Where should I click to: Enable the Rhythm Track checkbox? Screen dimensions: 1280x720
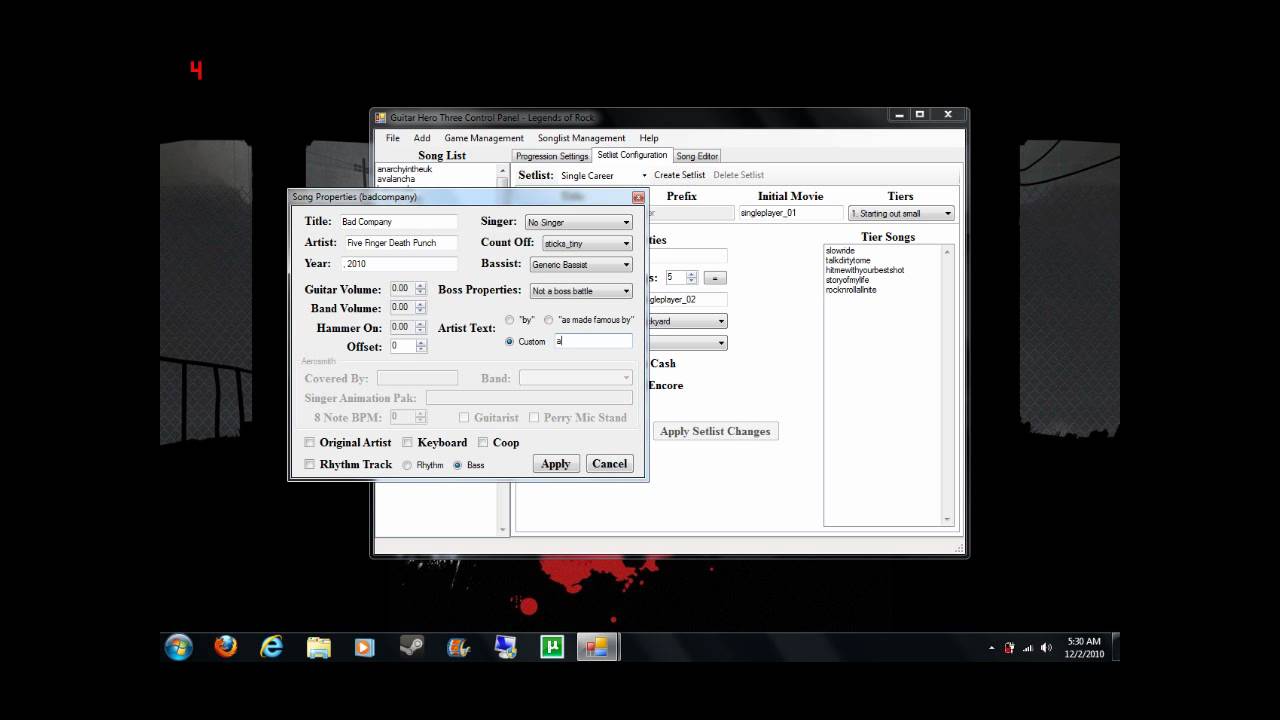[310, 464]
